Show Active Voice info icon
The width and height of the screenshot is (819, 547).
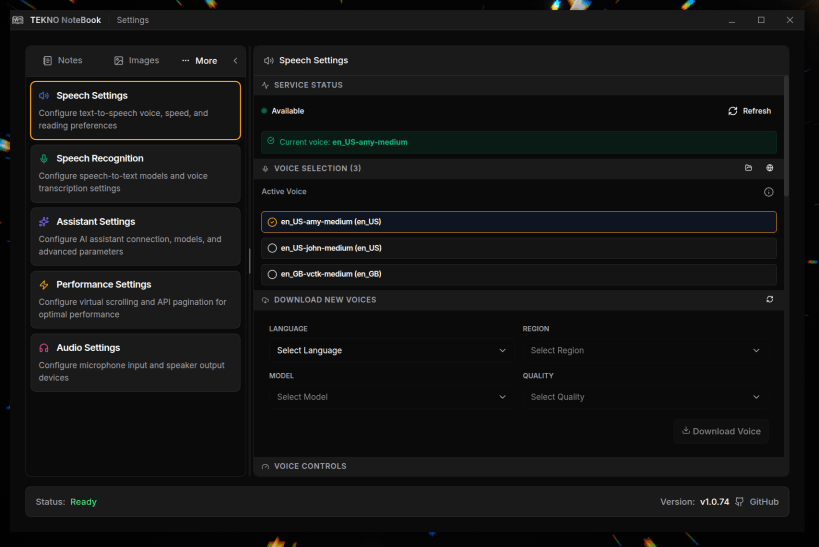pos(768,192)
